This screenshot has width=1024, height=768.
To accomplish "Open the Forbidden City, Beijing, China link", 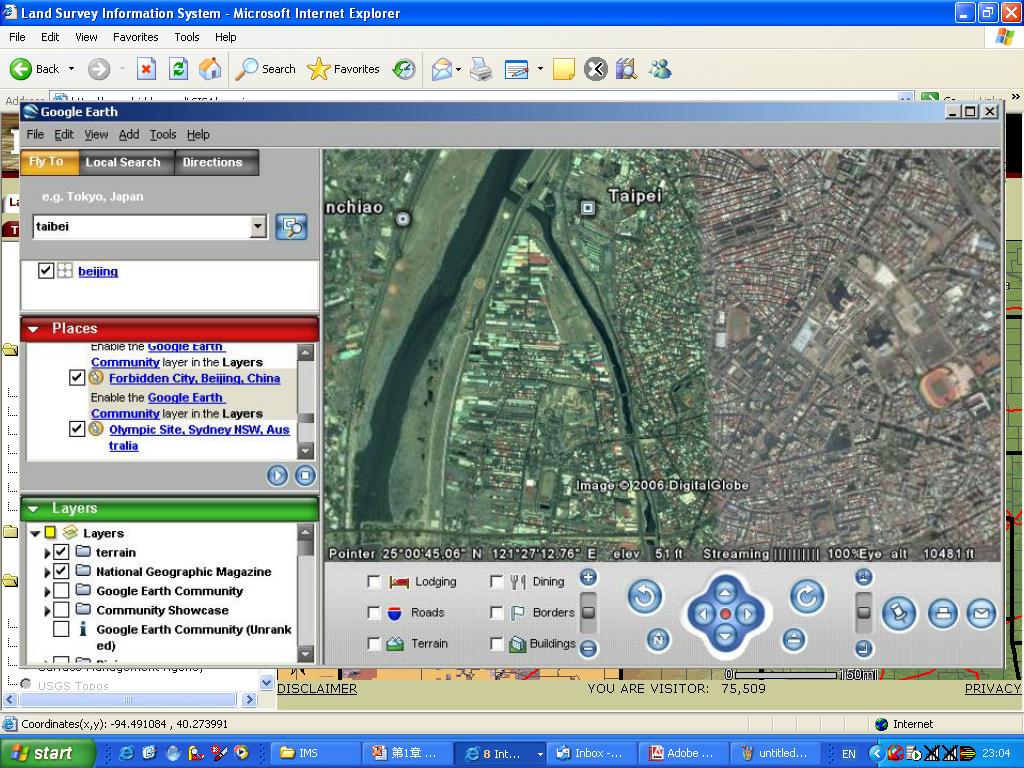I will click(194, 378).
